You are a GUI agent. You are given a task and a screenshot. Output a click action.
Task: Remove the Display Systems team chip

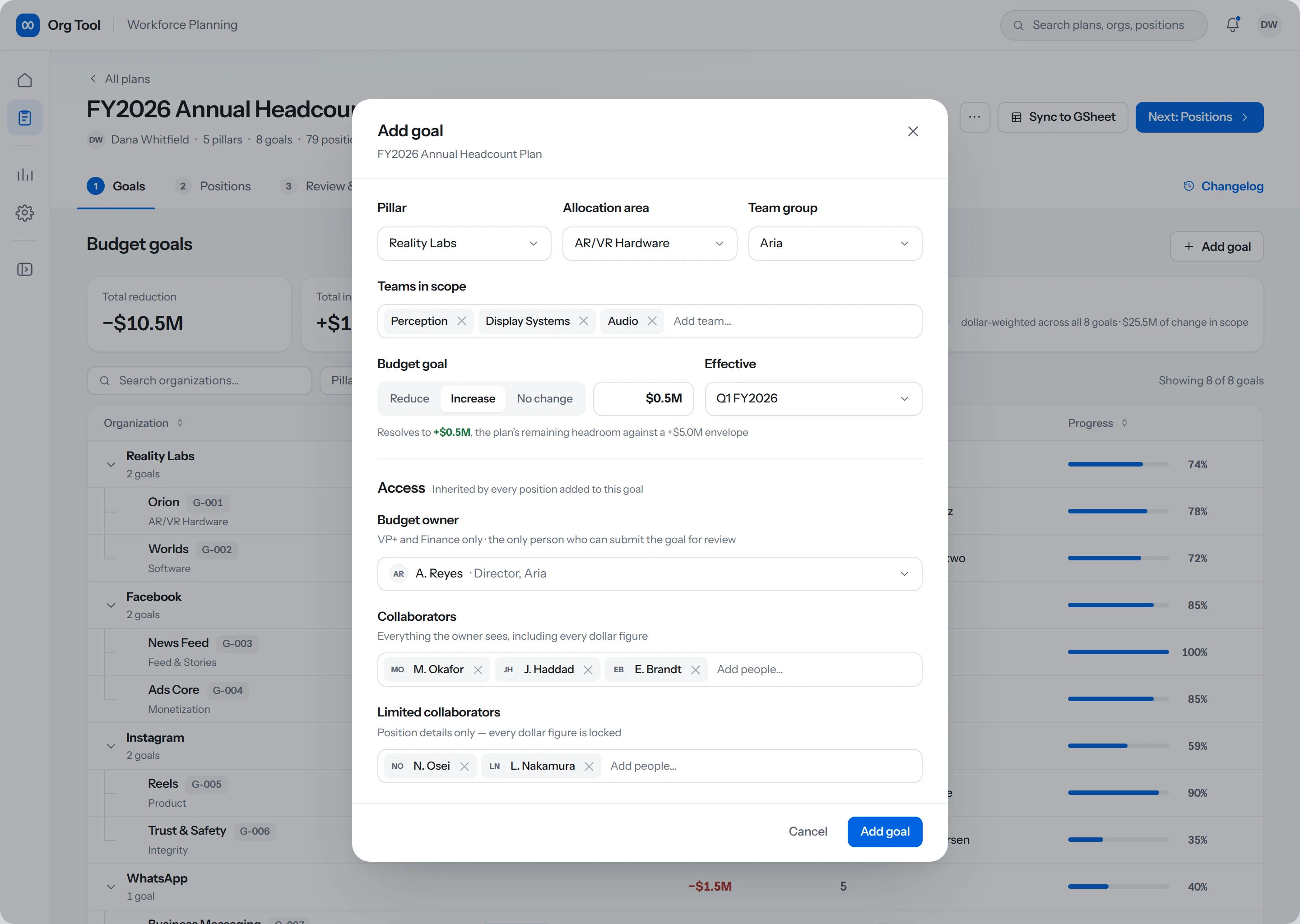[583, 322]
